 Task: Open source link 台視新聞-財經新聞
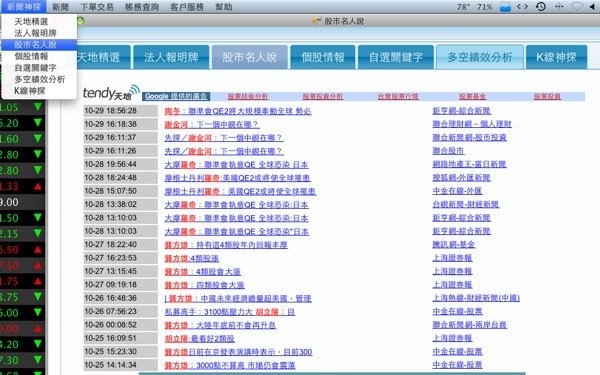(x=466, y=204)
